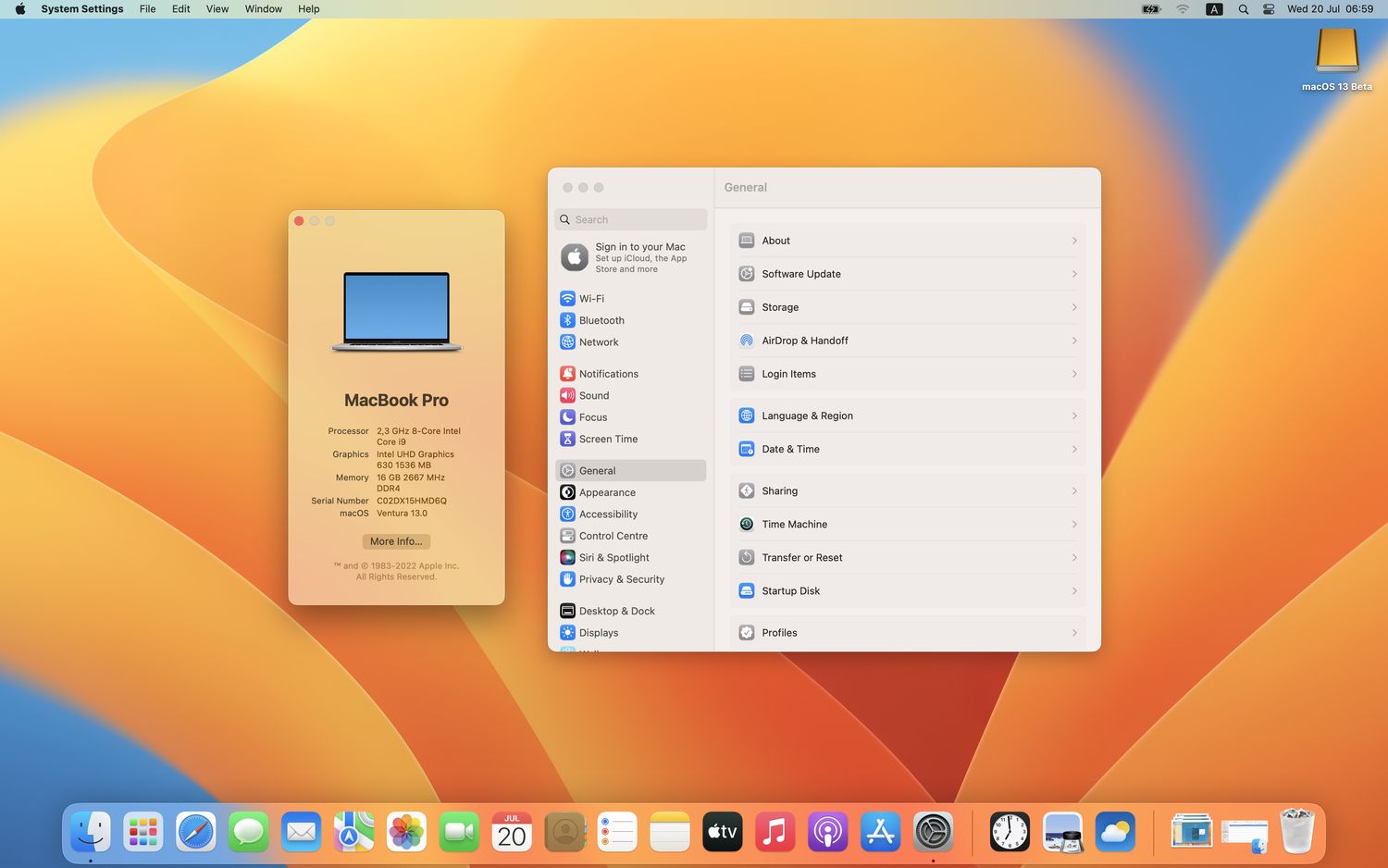The width and height of the screenshot is (1388, 868).
Task: Launch Music from the Dock
Action: tap(775, 832)
